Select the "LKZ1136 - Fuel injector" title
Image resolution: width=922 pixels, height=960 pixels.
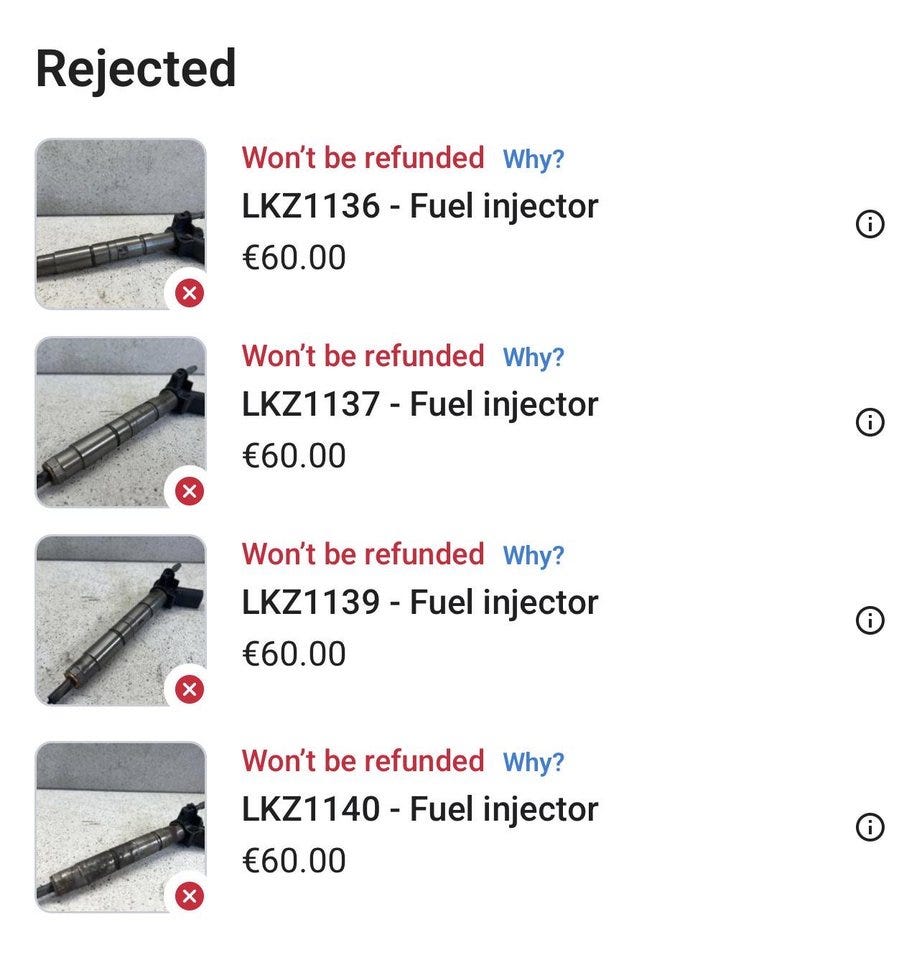pos(420,207)
